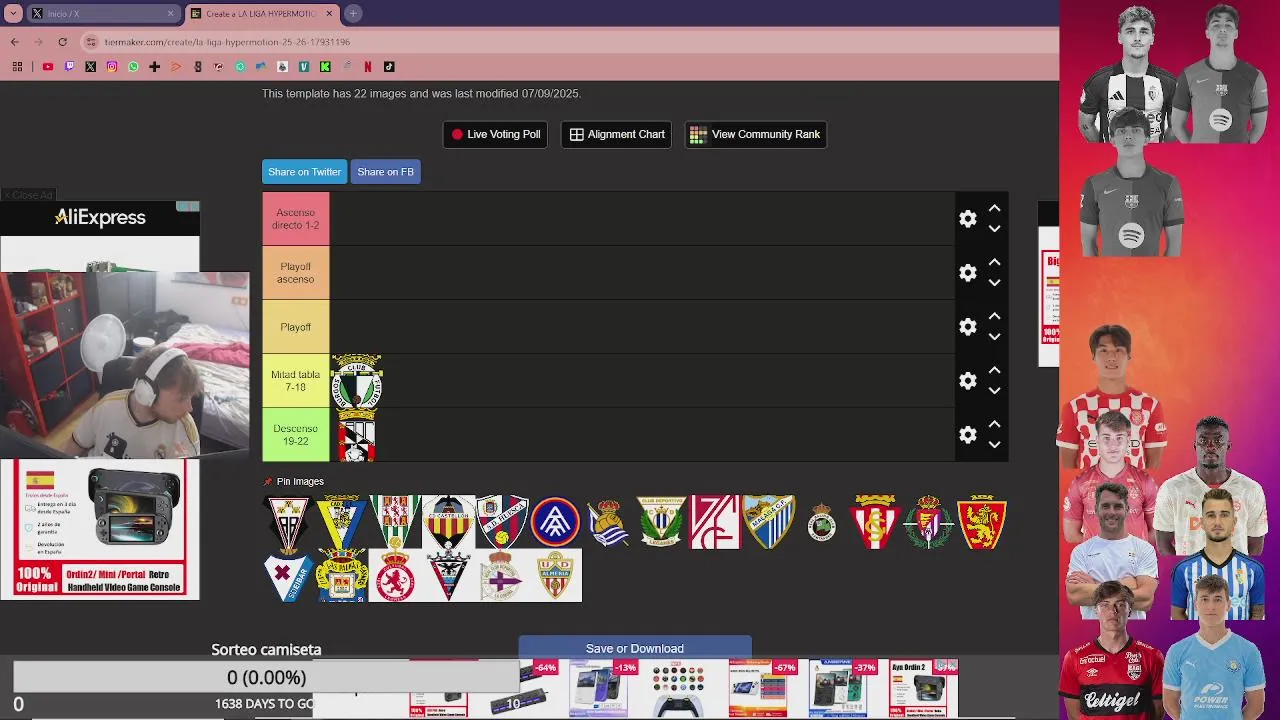
Task: Move Playoff ascenso tier up
Action: pyautogui.click(x=994, y=262)
